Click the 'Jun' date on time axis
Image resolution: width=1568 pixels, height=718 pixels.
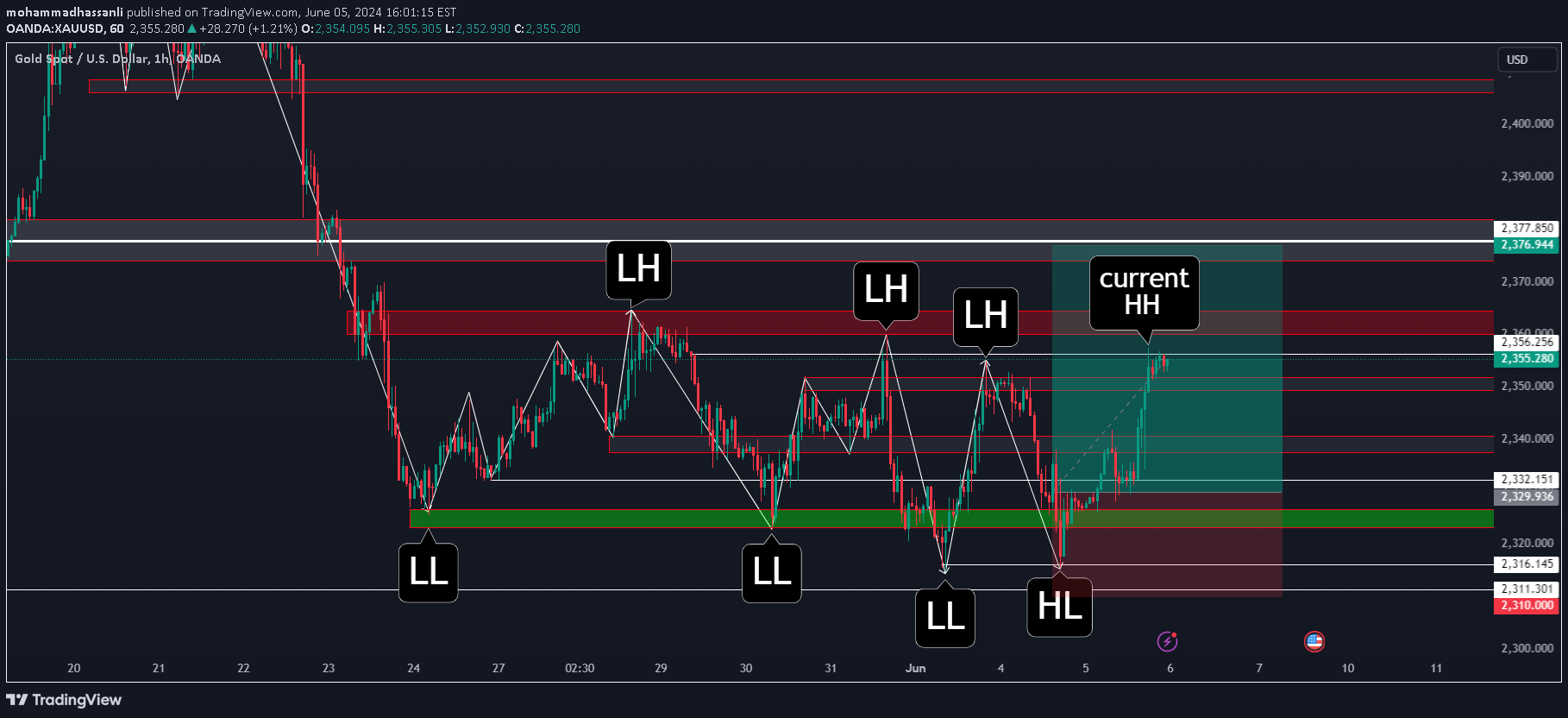(915, 668)
